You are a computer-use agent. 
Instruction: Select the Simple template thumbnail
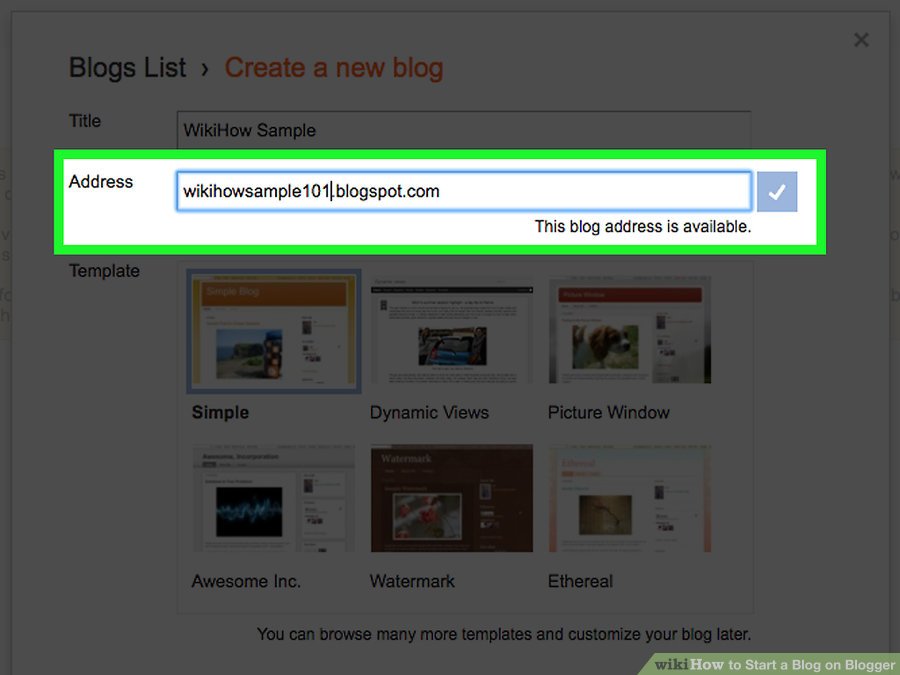tap(274, 331)
